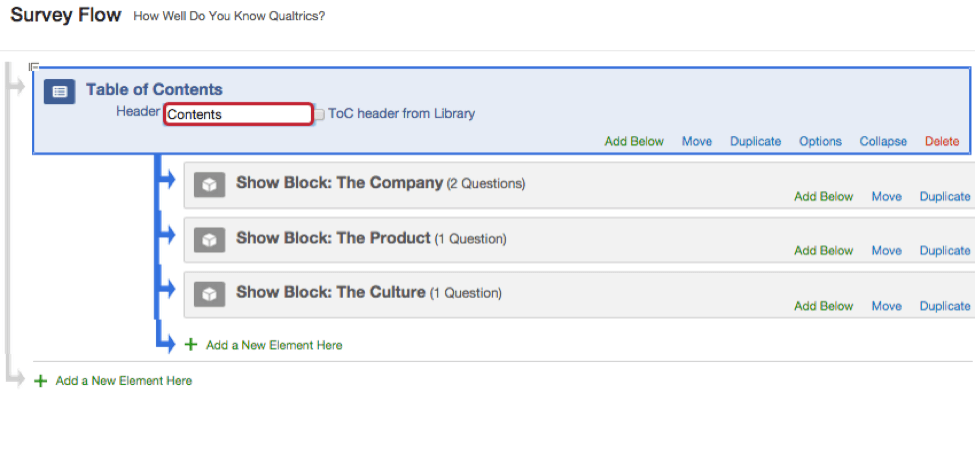975x475 pixels.
Task: Toggle the small collapse icon above Table of Contents
Action: [x=34, y=67]
